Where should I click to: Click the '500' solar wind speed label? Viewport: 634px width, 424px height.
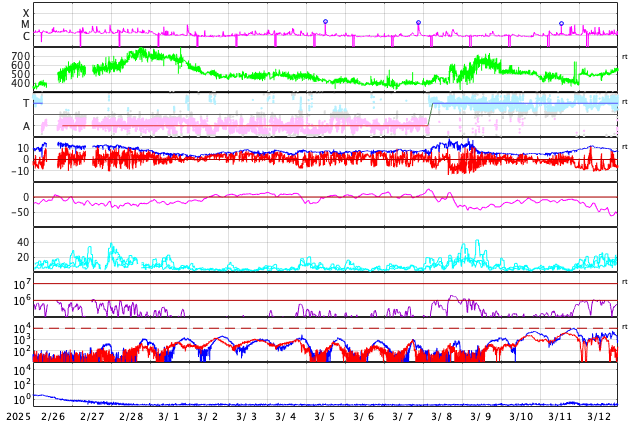tap(21, 74)
